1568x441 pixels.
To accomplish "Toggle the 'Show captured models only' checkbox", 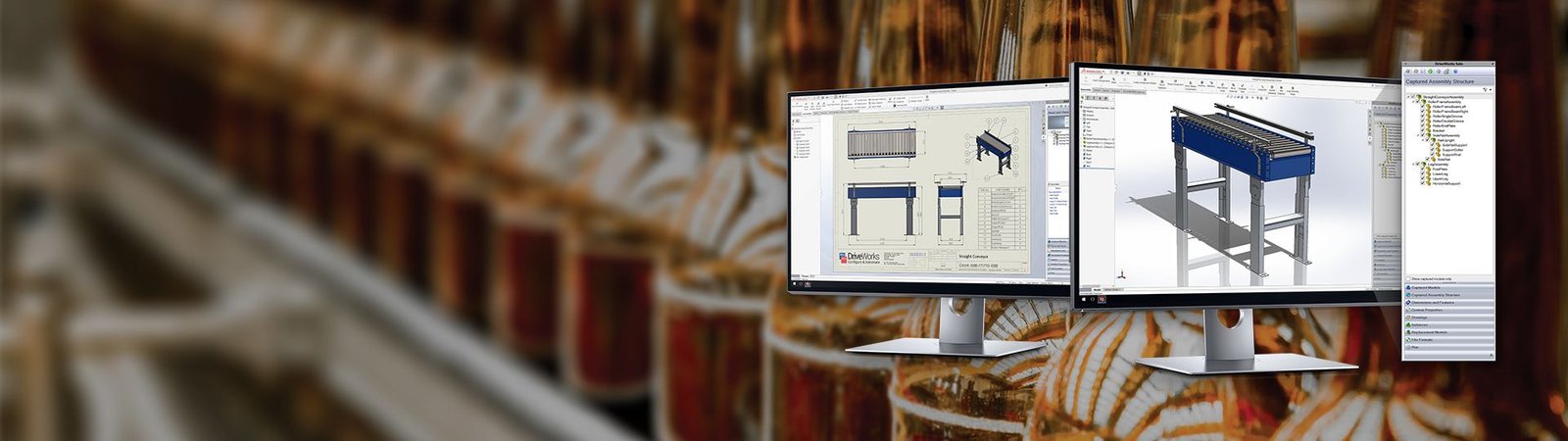I will pyautogui.click(x=1408, y=279).
